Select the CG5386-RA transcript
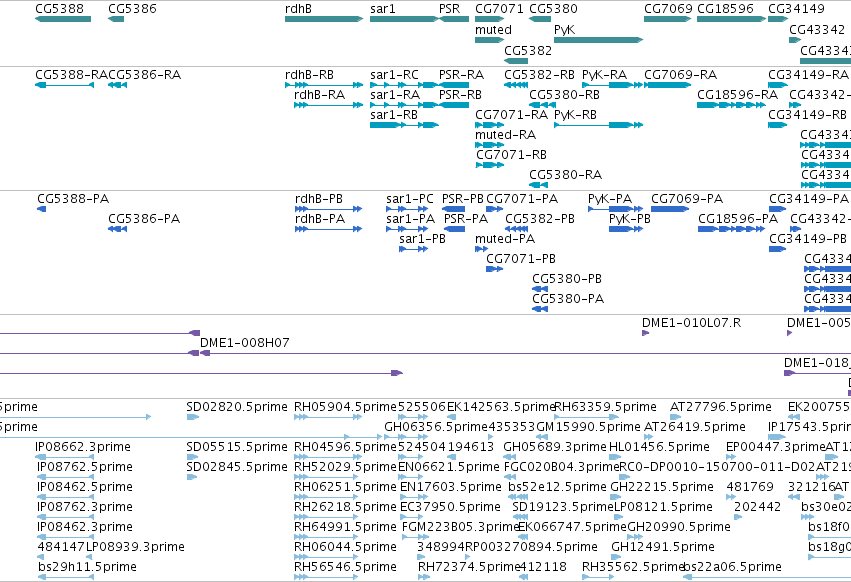The height and width of the screenshot is (582, 851). 117,85
